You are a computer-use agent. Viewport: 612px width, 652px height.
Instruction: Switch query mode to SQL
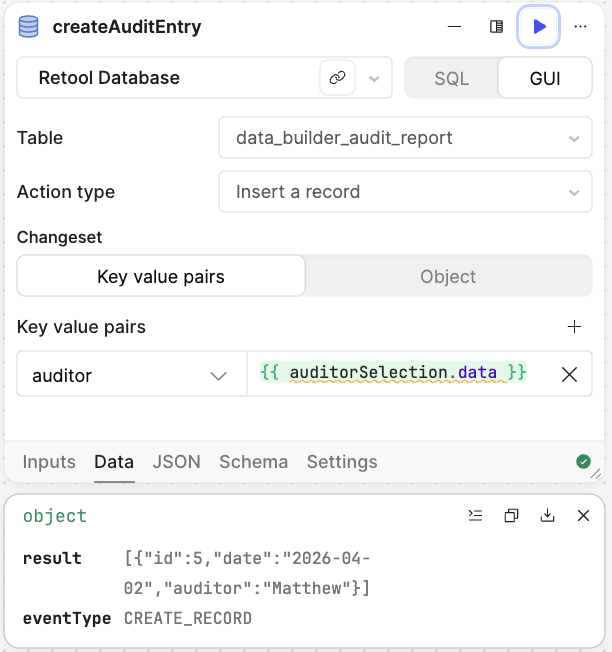[451, 78]
